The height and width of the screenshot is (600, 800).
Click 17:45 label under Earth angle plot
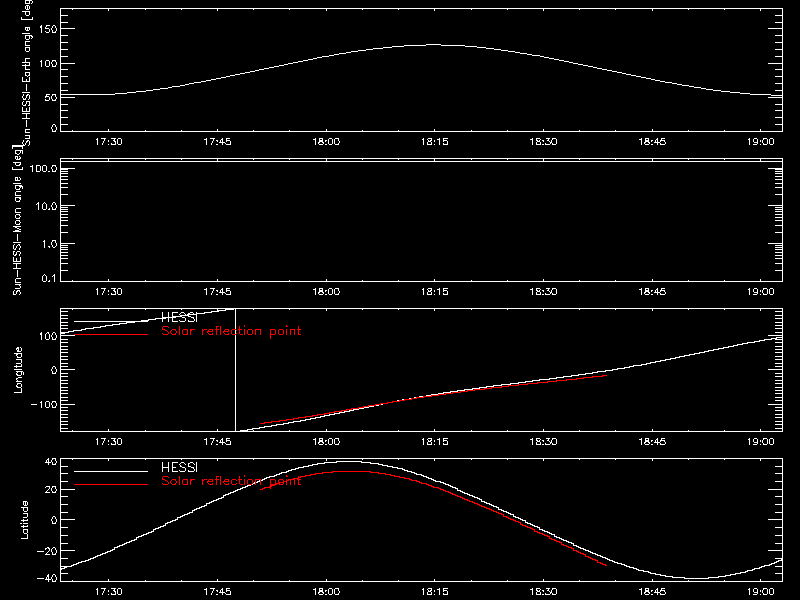tap(217, 141)
